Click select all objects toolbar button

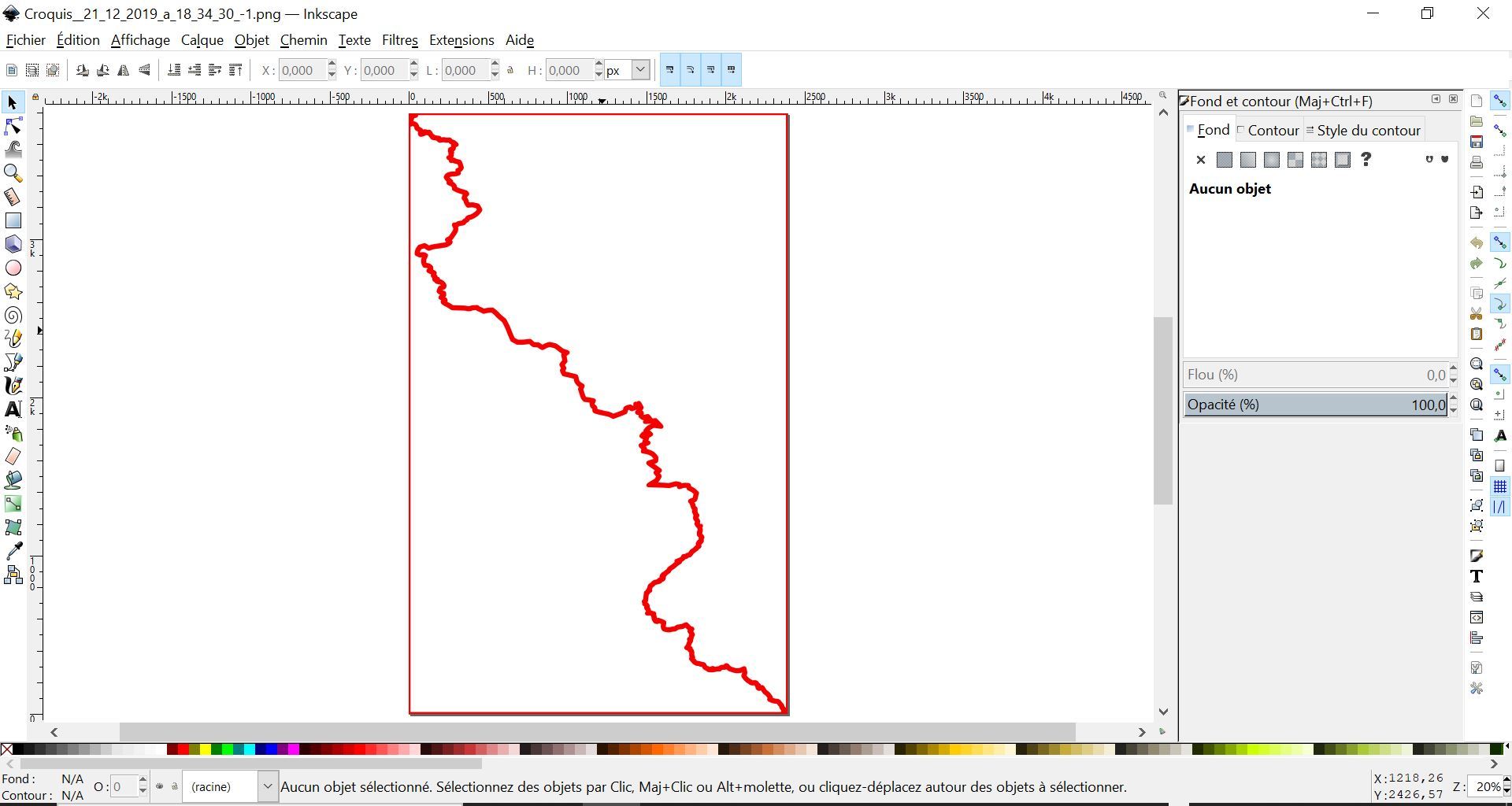12,70
